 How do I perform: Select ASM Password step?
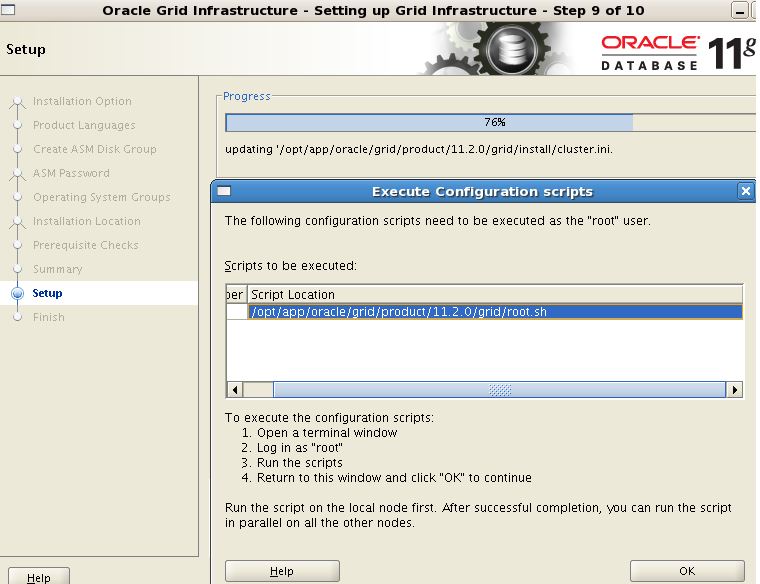pyautogui.click(x=71, y=173)
